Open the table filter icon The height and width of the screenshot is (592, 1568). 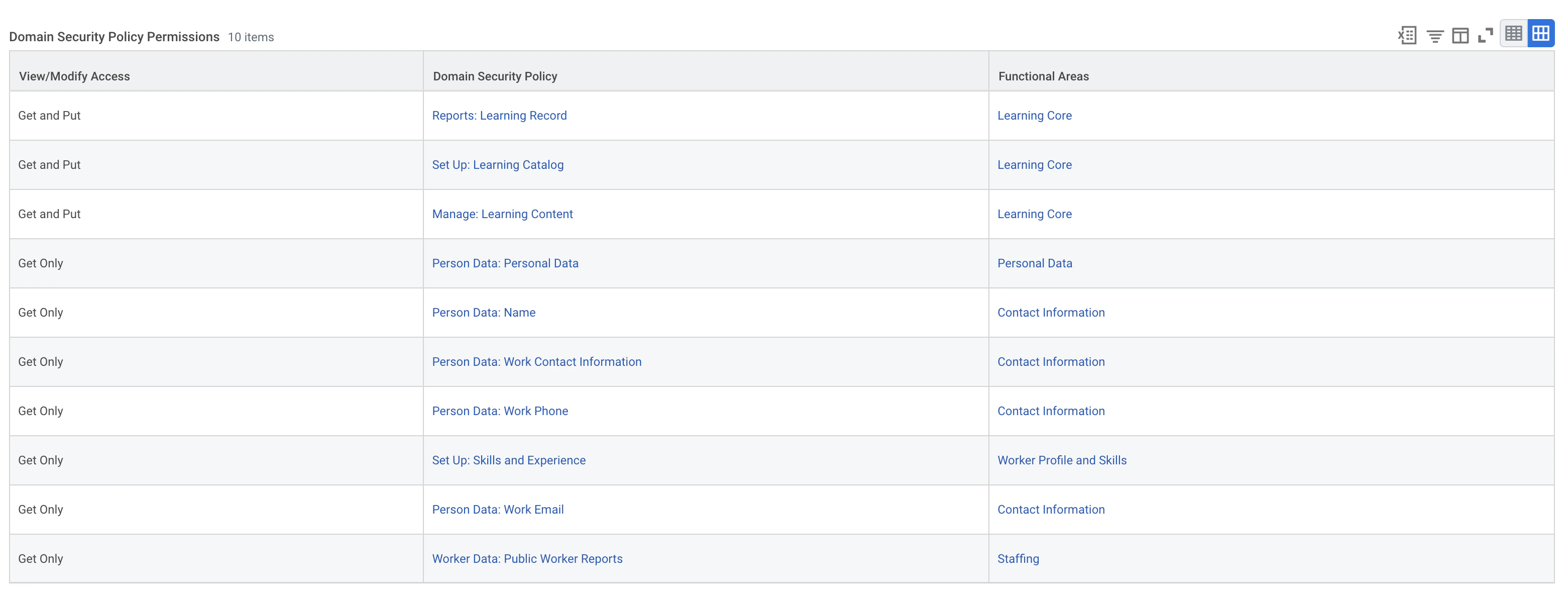tap(1435, 36)
